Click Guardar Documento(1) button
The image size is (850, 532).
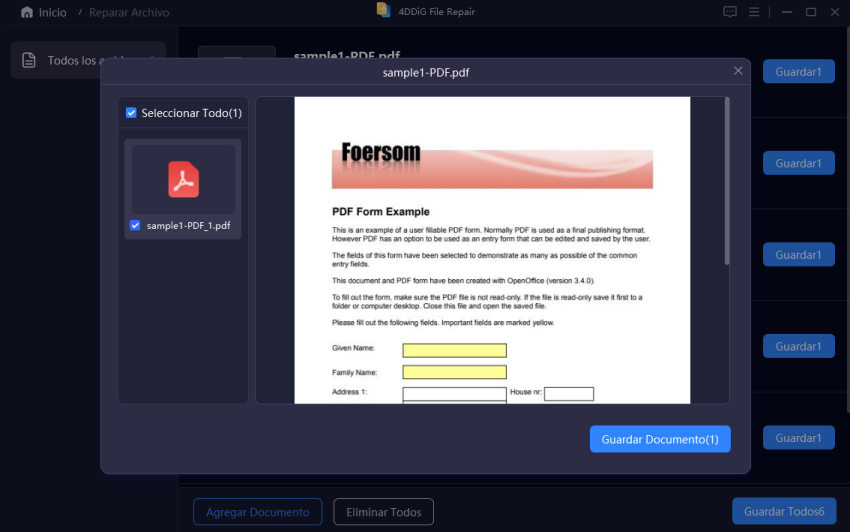[660, 439]
